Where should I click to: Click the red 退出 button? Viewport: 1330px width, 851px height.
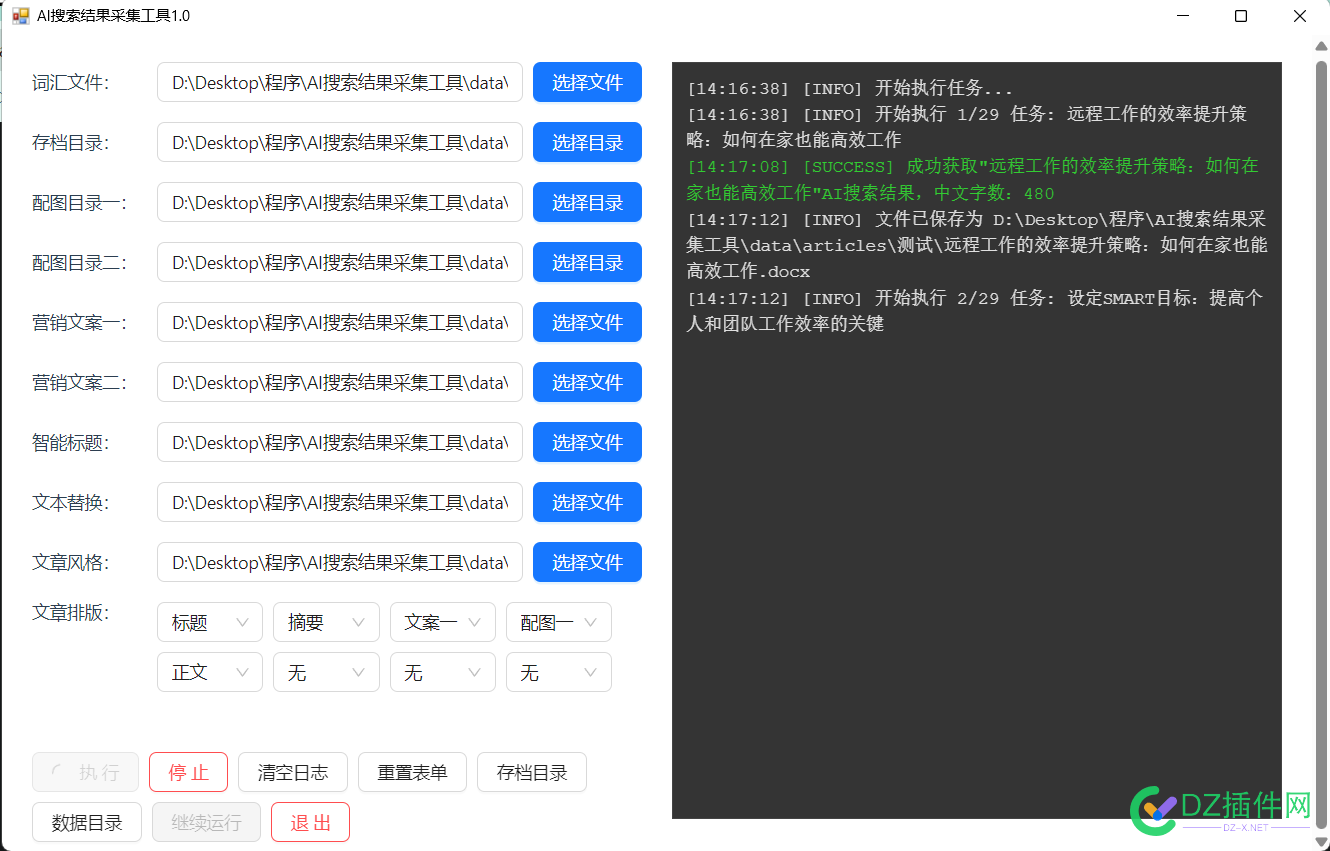[310, 822]
